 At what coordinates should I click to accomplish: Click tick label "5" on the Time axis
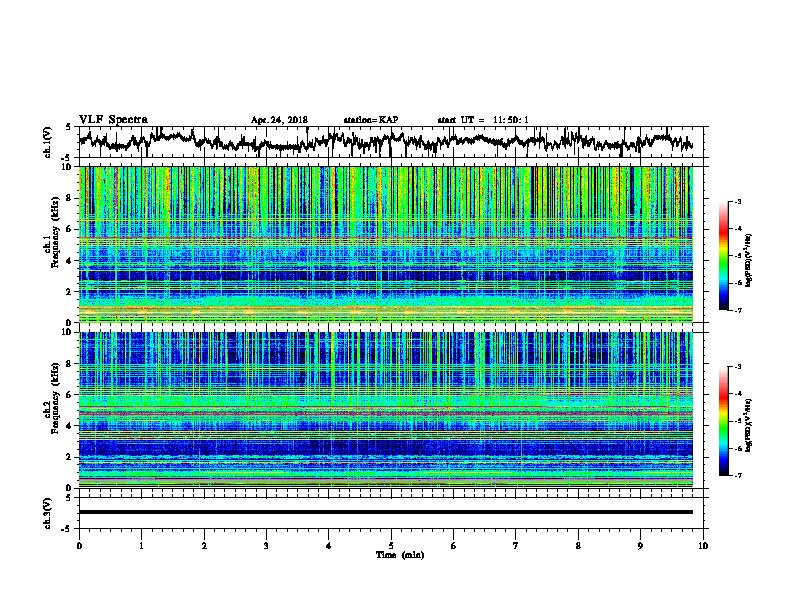(x=391, y=546)
